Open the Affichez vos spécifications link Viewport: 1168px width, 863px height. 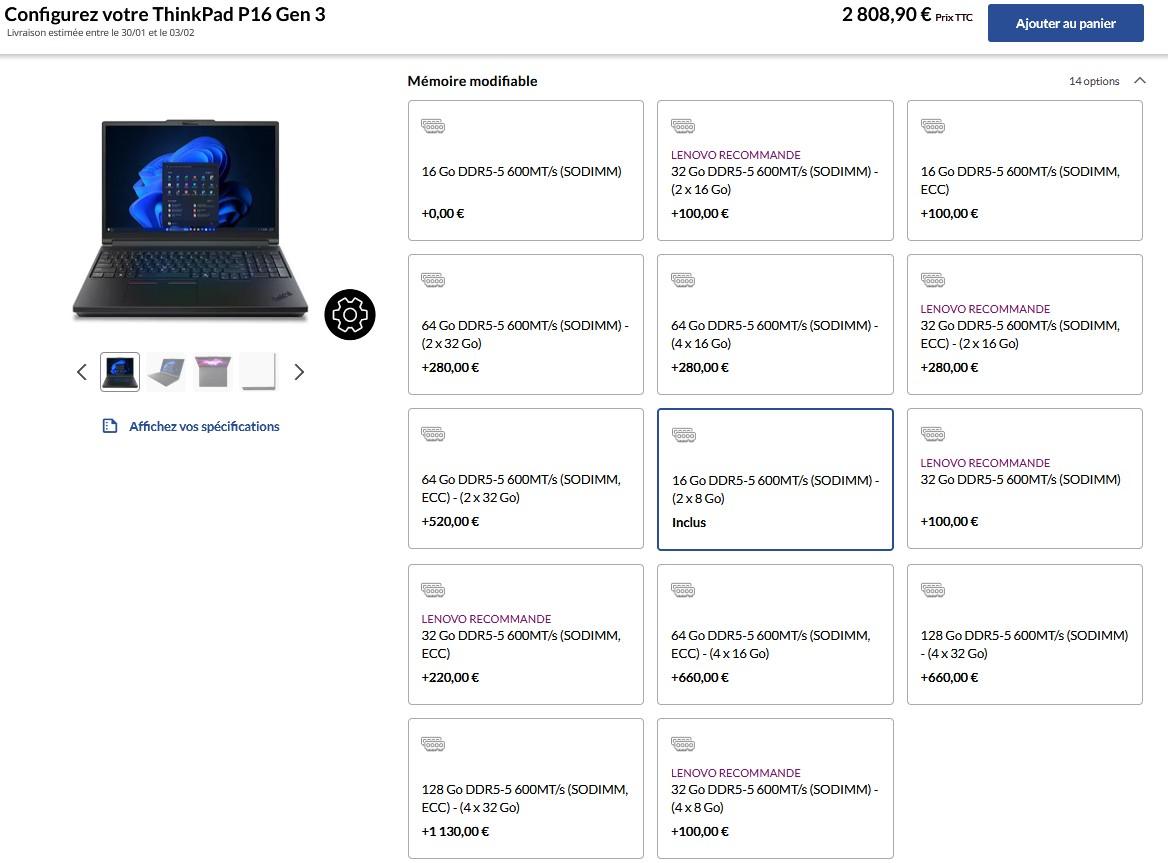[204, 426]
